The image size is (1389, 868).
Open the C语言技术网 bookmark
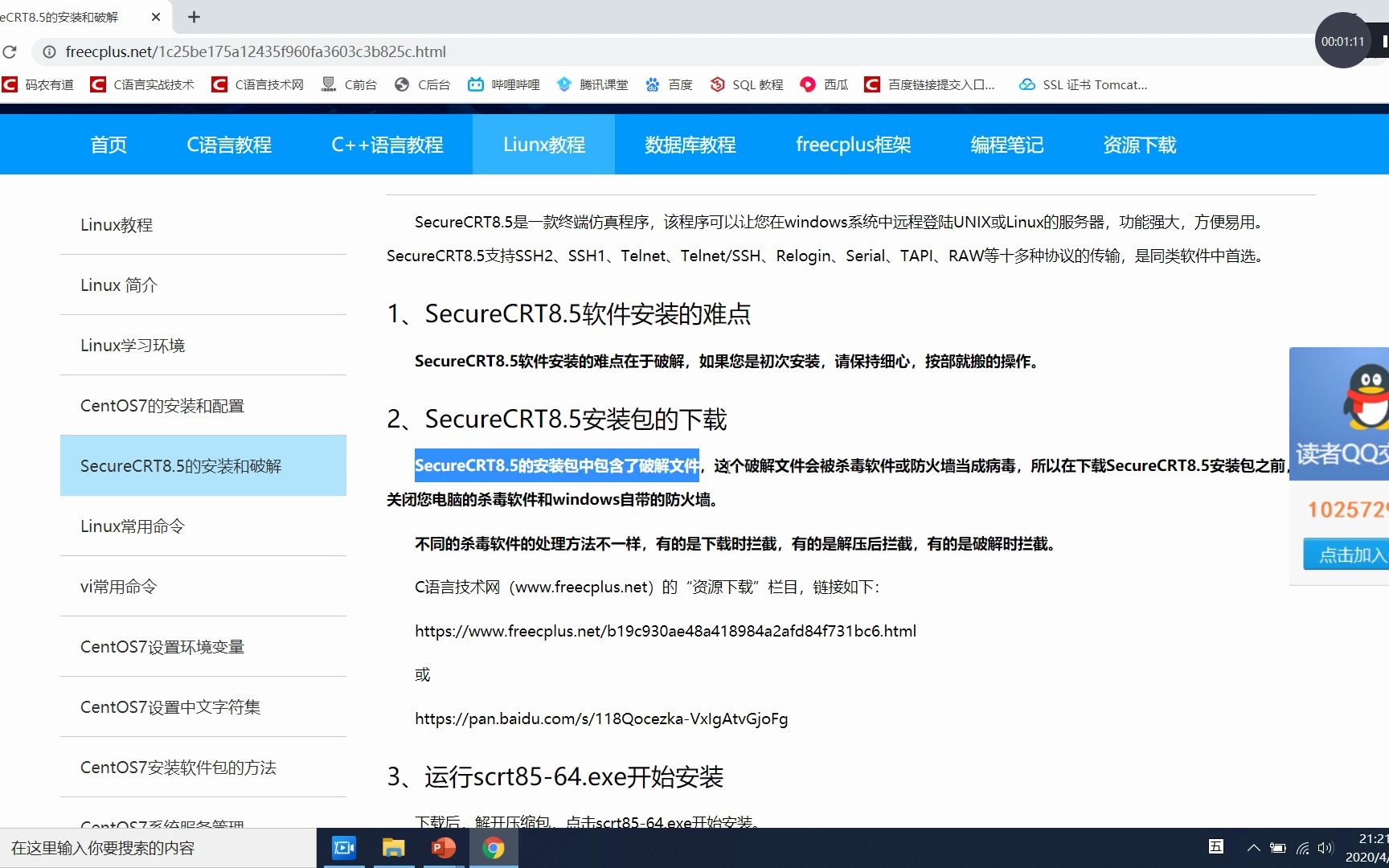(x=257, y=84)
